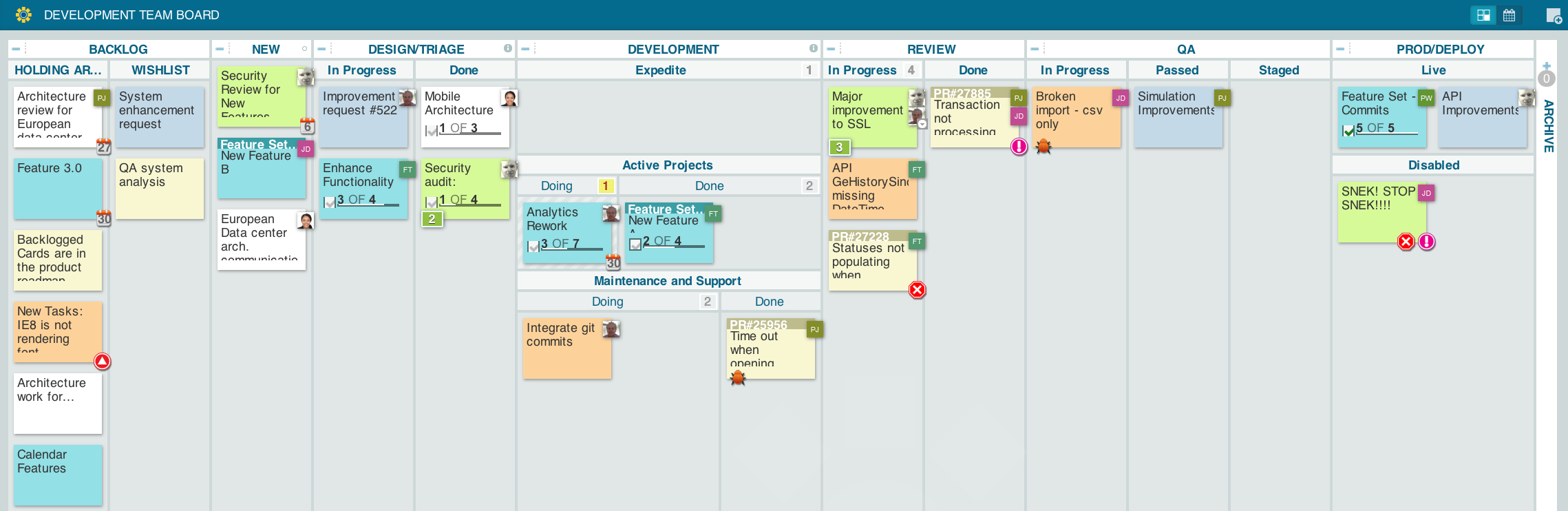
Task: Open the Maintenance and Support section title
Action: [x=667, y=281]
